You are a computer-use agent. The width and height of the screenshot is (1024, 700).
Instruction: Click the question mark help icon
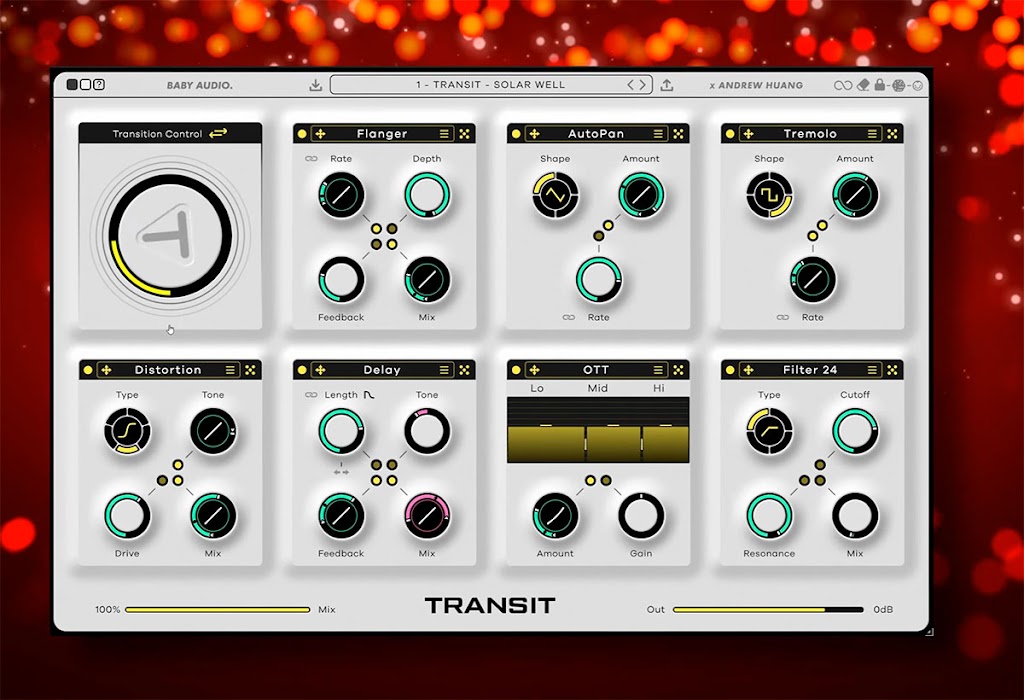click(x=99, y=84)
